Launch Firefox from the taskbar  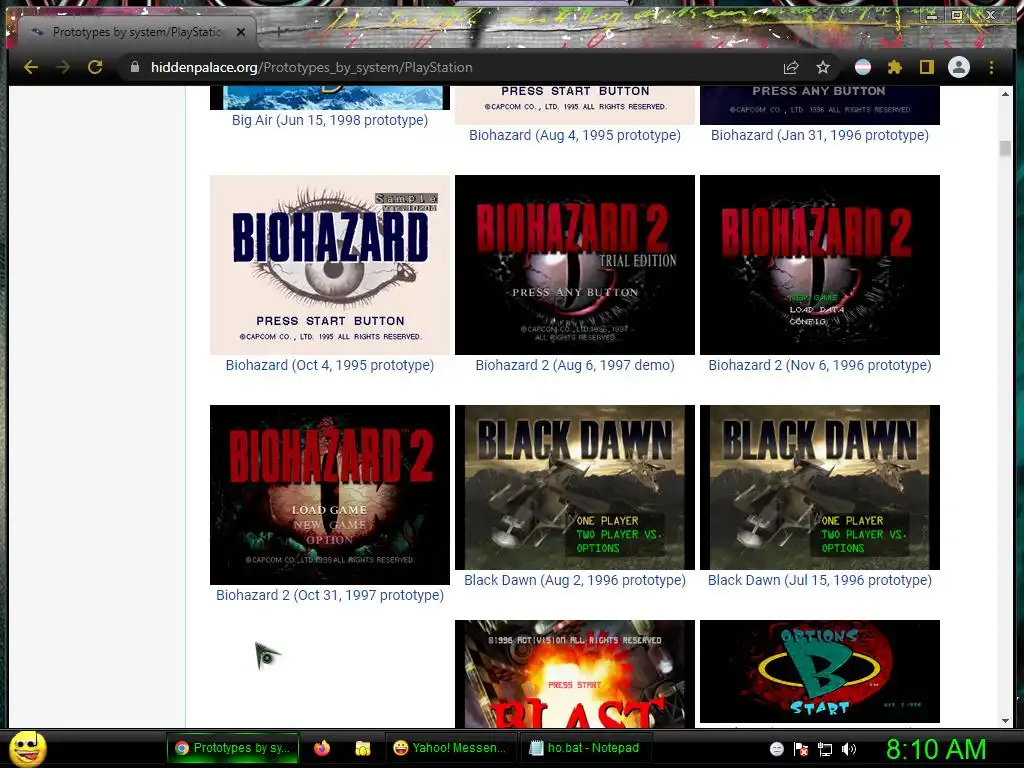pos(322,748)
